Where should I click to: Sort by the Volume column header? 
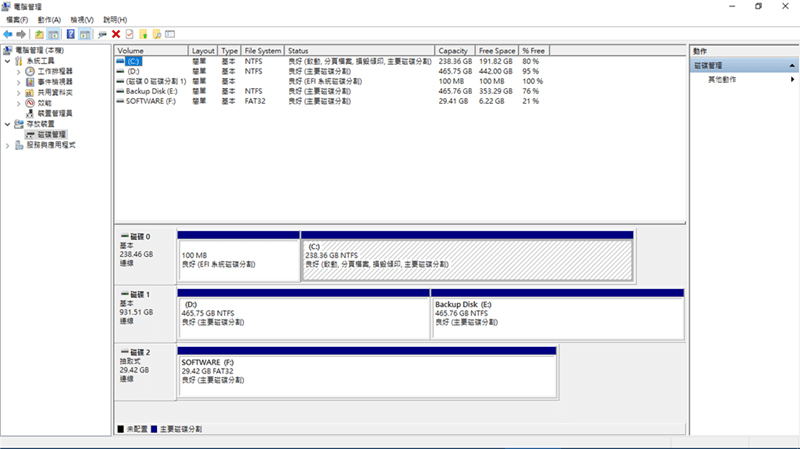click(x=152, y=51)
